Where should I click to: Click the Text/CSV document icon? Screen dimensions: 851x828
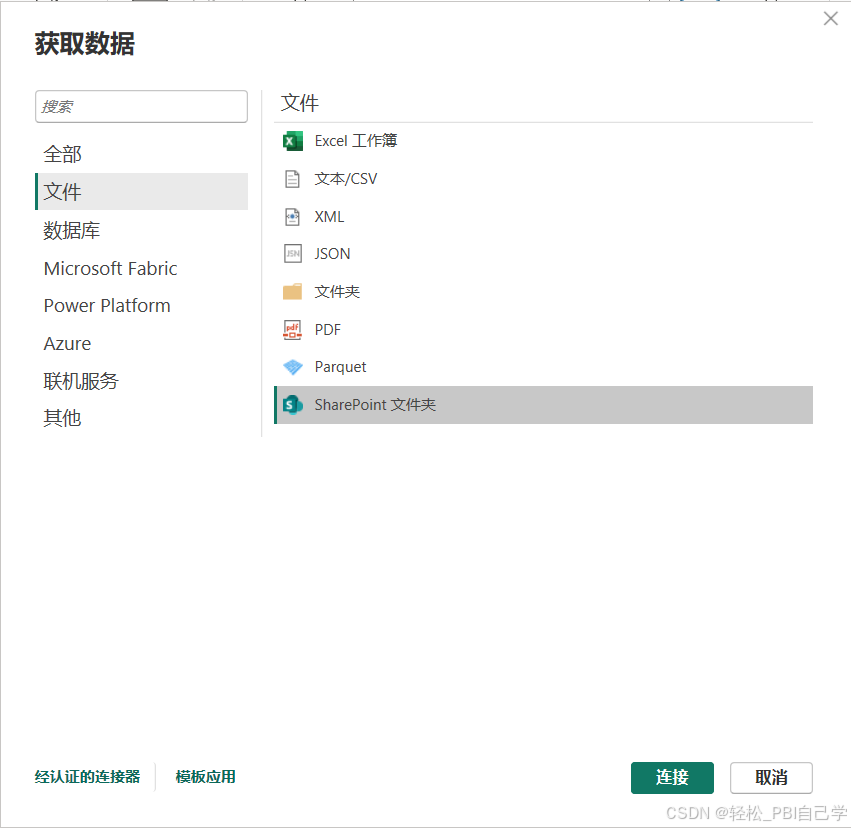pos(293,179)
